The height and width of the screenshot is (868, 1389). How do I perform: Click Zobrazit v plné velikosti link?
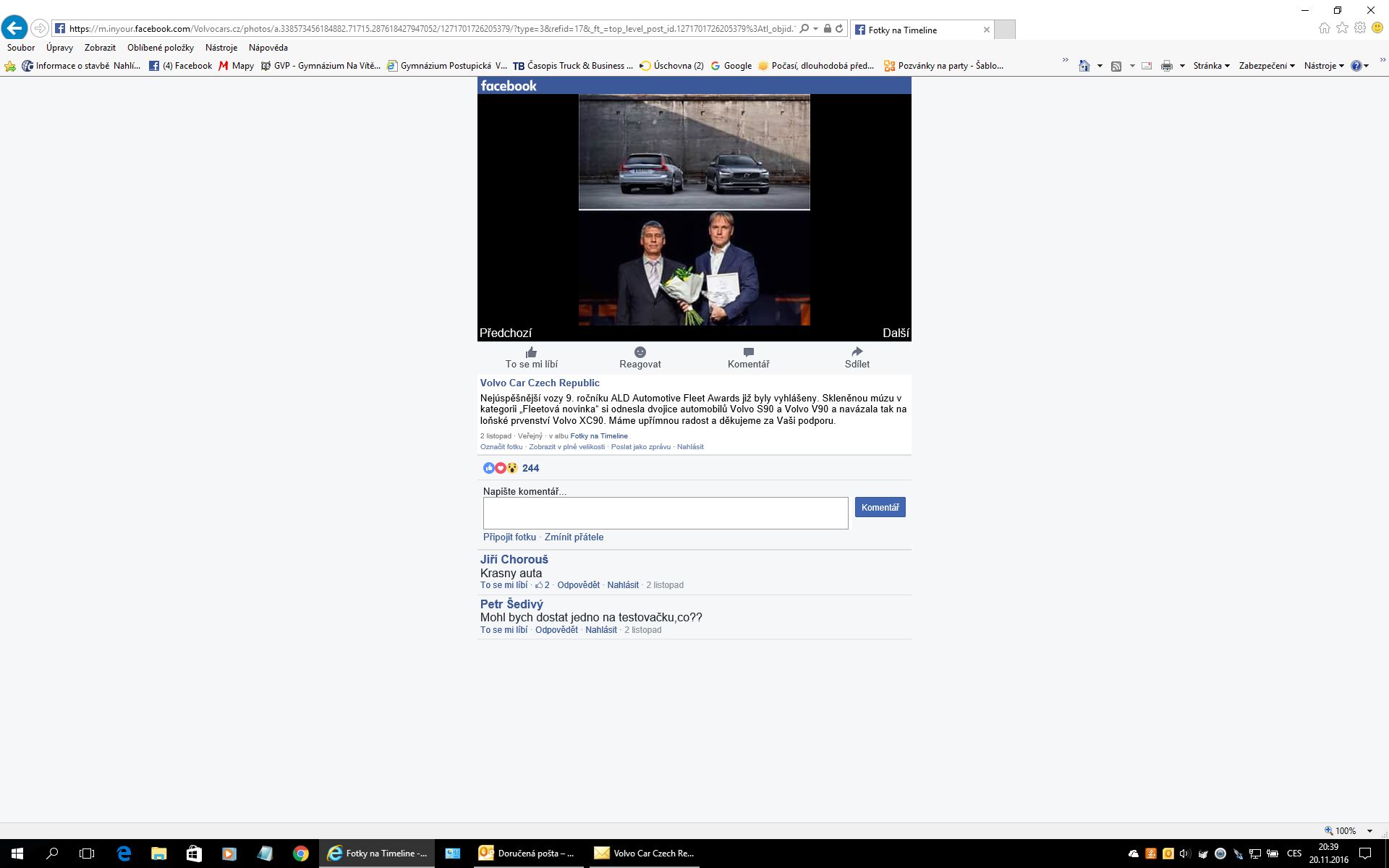[x=566, y=447]
